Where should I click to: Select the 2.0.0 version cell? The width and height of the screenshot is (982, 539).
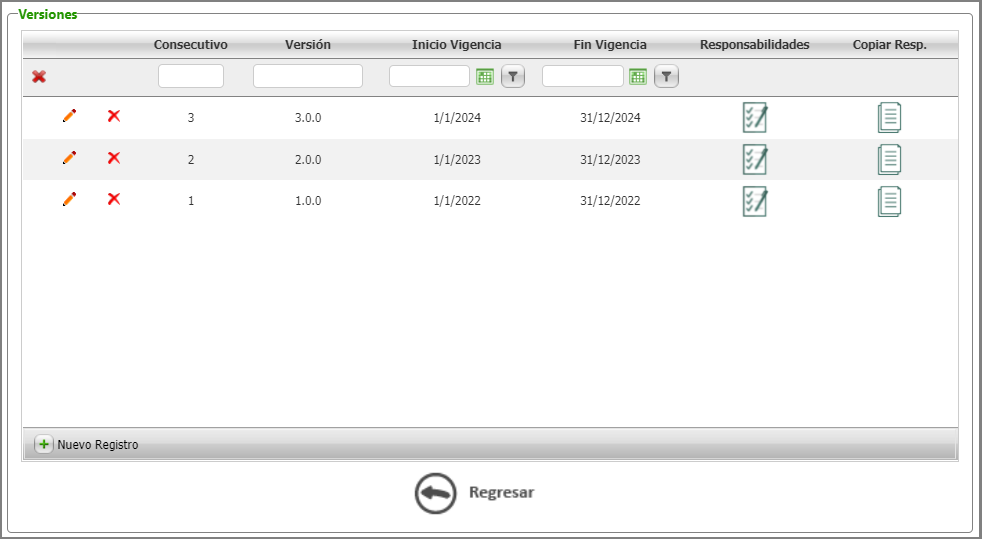[x=308, y=160]
